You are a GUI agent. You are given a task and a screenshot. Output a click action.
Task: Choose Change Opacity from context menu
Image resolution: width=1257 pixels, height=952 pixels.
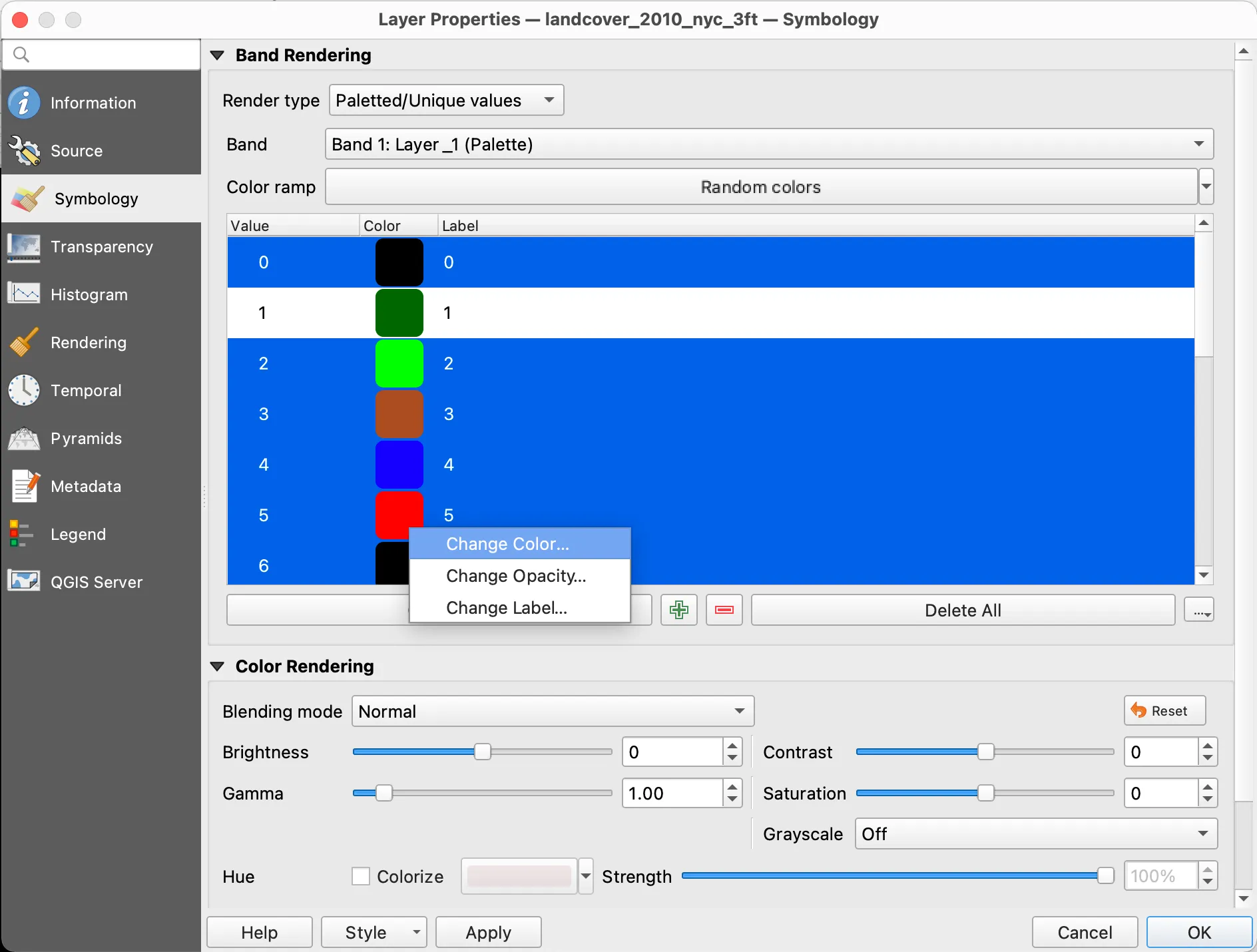pos(516,576)
